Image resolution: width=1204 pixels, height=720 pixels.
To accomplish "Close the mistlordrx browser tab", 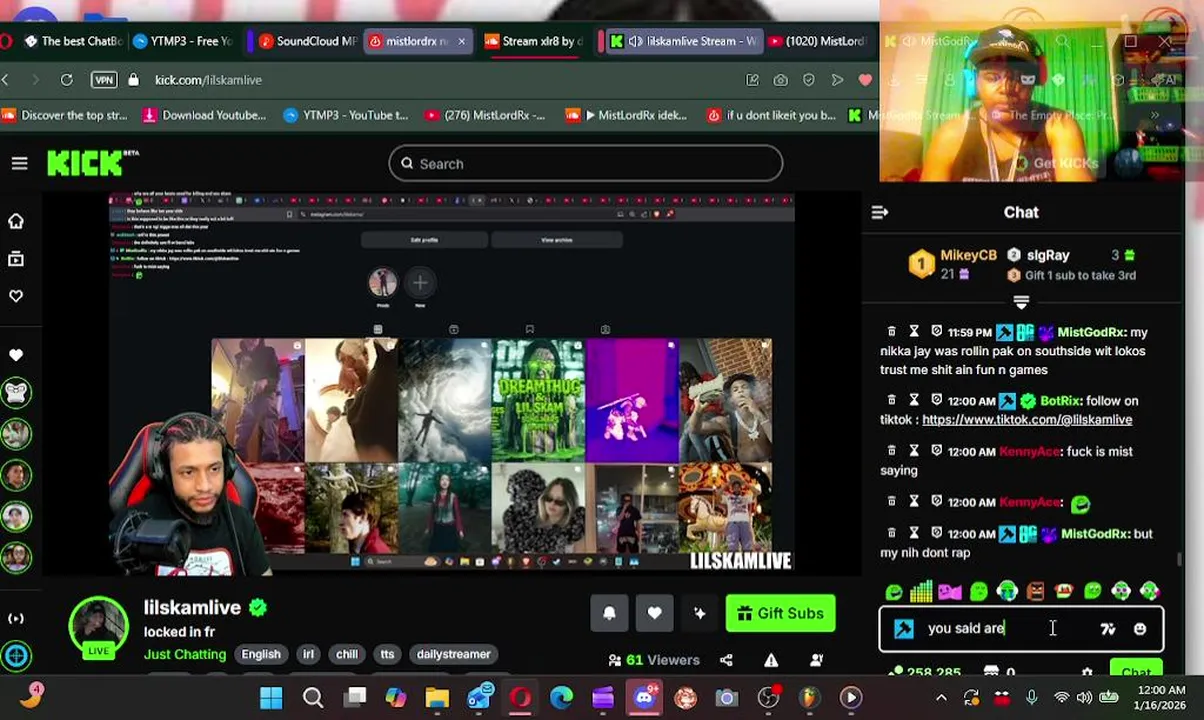I will click(461, 41).
